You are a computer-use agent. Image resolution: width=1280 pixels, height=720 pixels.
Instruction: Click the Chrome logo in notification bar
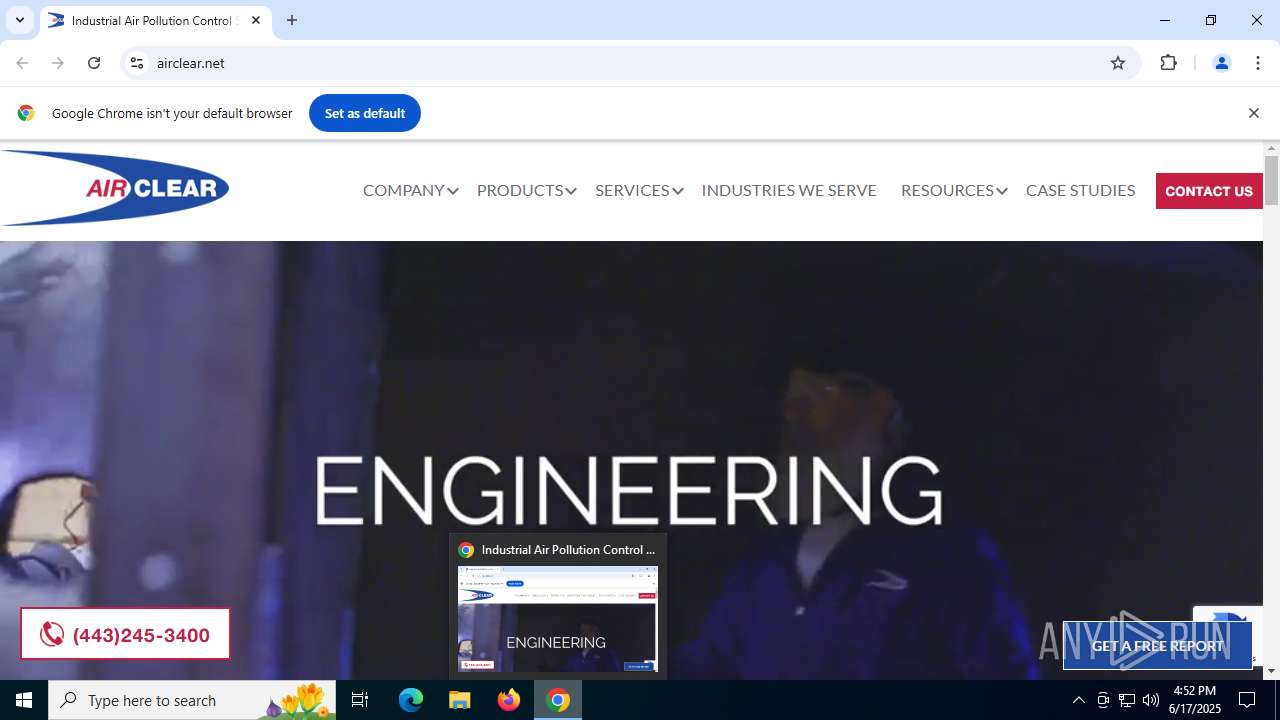coord(26,113)
